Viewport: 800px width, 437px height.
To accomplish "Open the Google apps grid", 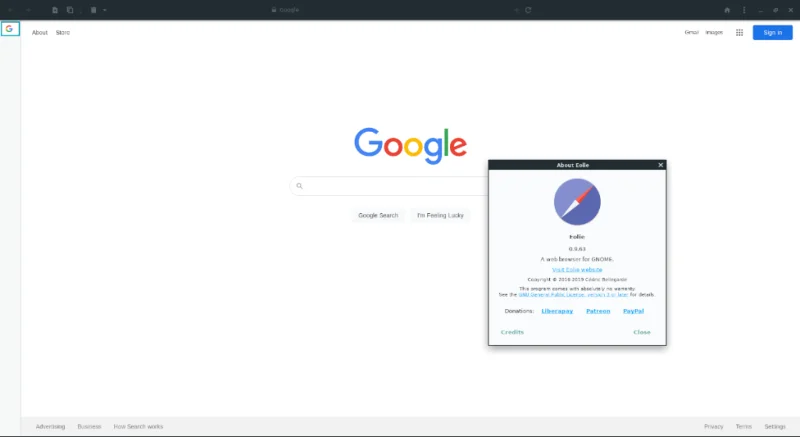I will point(739,33).
